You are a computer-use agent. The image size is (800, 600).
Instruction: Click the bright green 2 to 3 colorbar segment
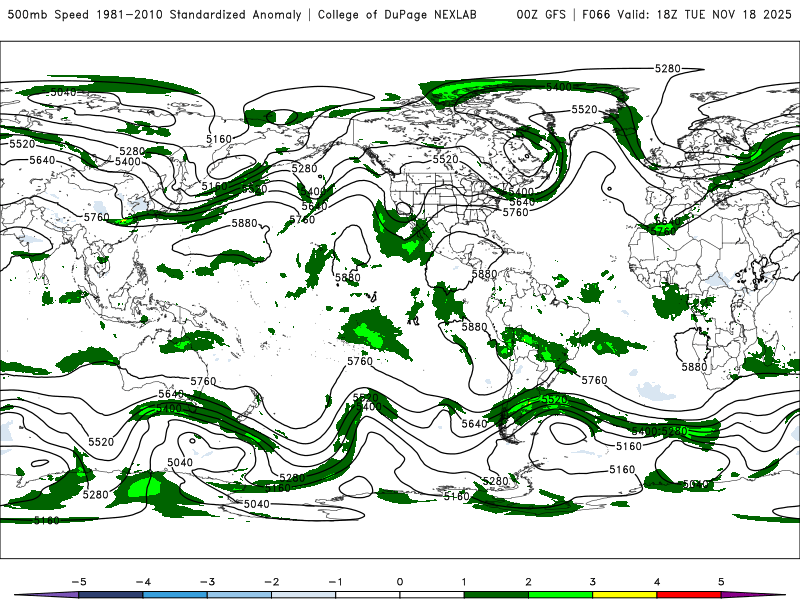(x=560, y=595)
